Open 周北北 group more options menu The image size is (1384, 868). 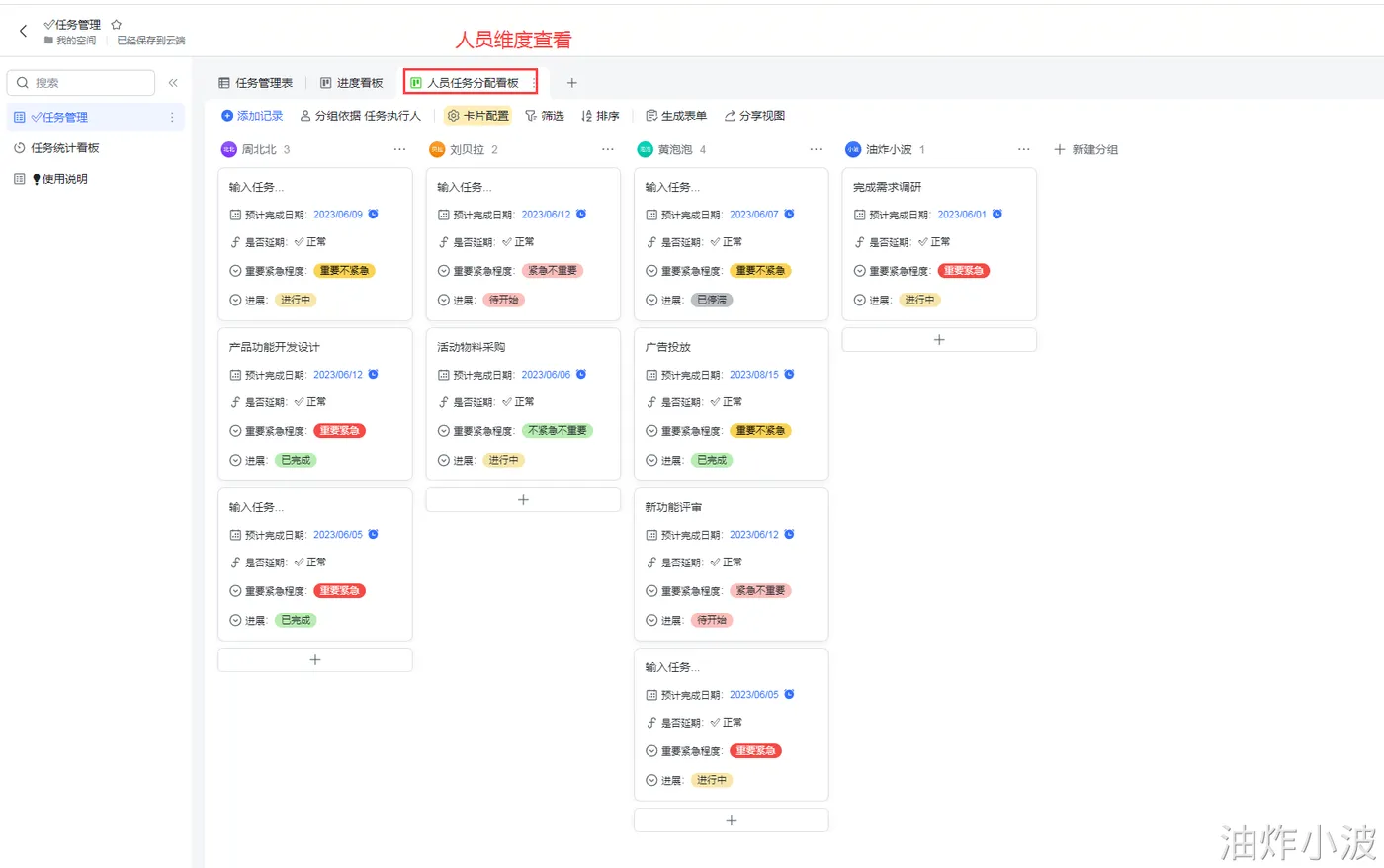(x=399, y=149)
